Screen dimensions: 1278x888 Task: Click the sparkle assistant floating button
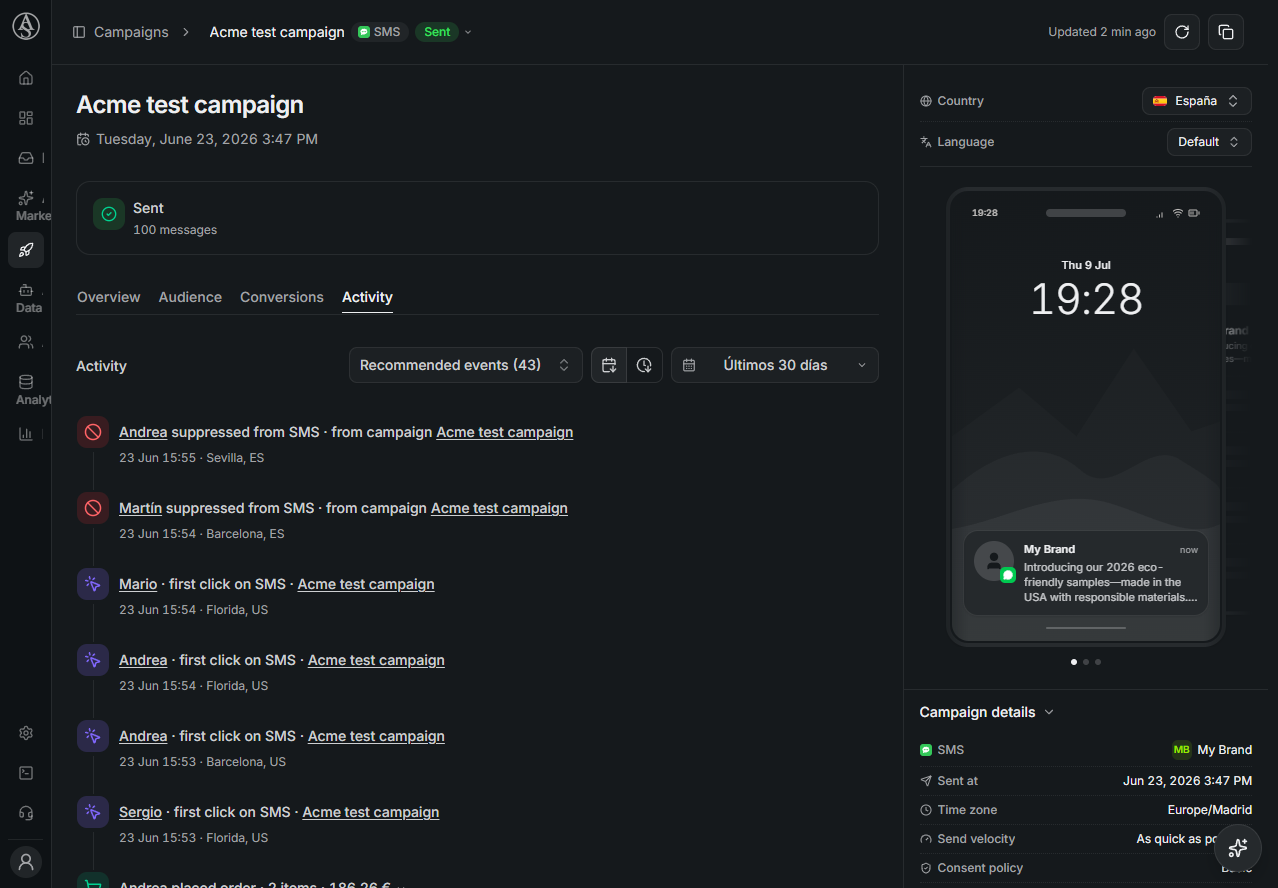[x=1237, y=848]
